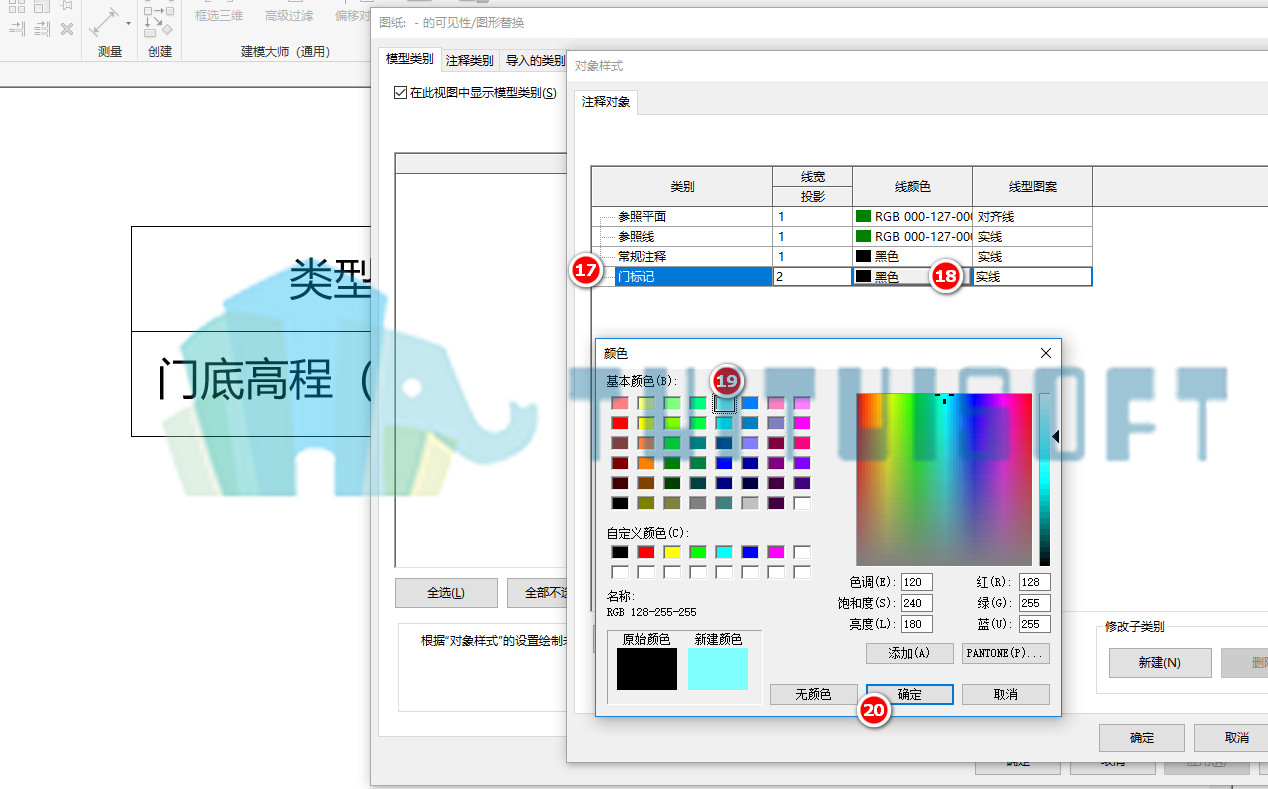Open the Measure tool dropdown arrow

click(x=128, y=23)
